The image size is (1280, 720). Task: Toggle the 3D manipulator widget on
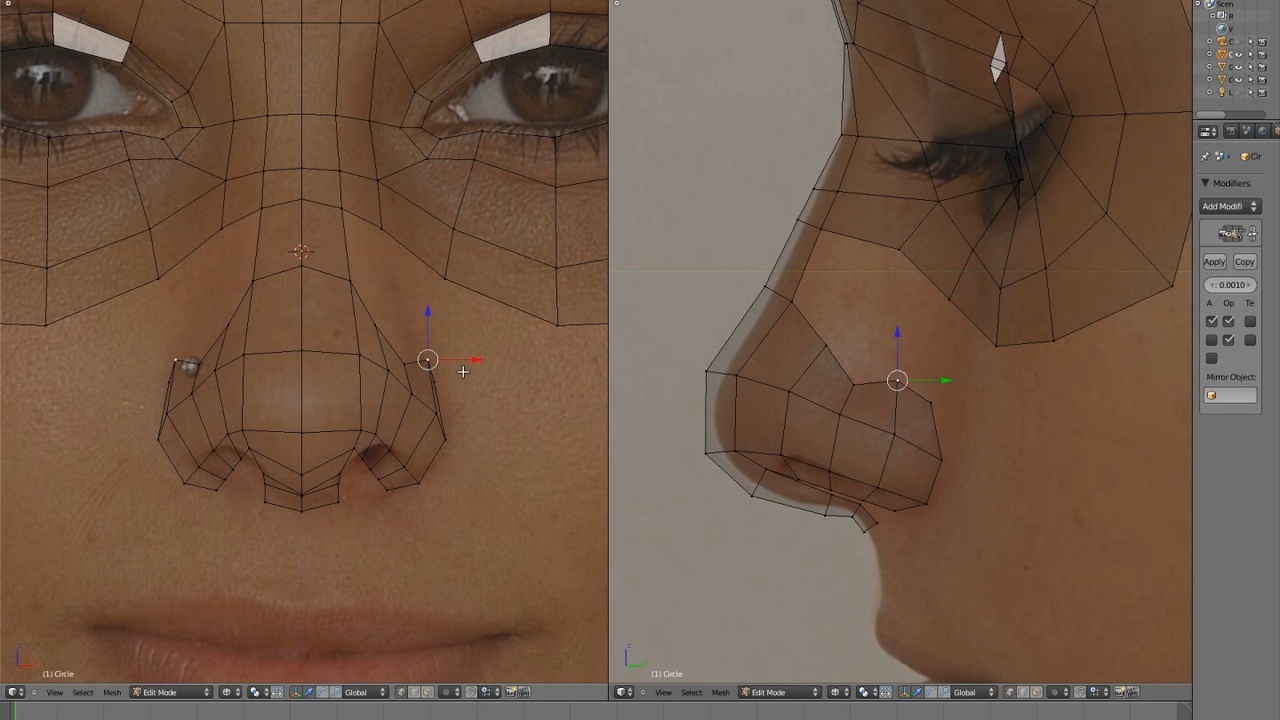(295, 692)
